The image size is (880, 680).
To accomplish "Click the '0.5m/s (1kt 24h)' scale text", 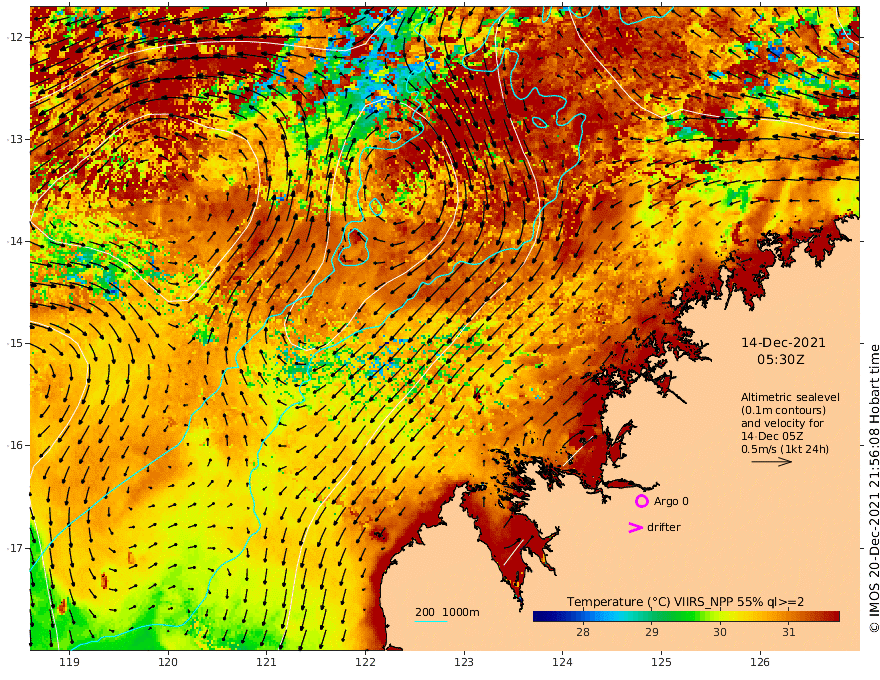I will coord(785,449).
